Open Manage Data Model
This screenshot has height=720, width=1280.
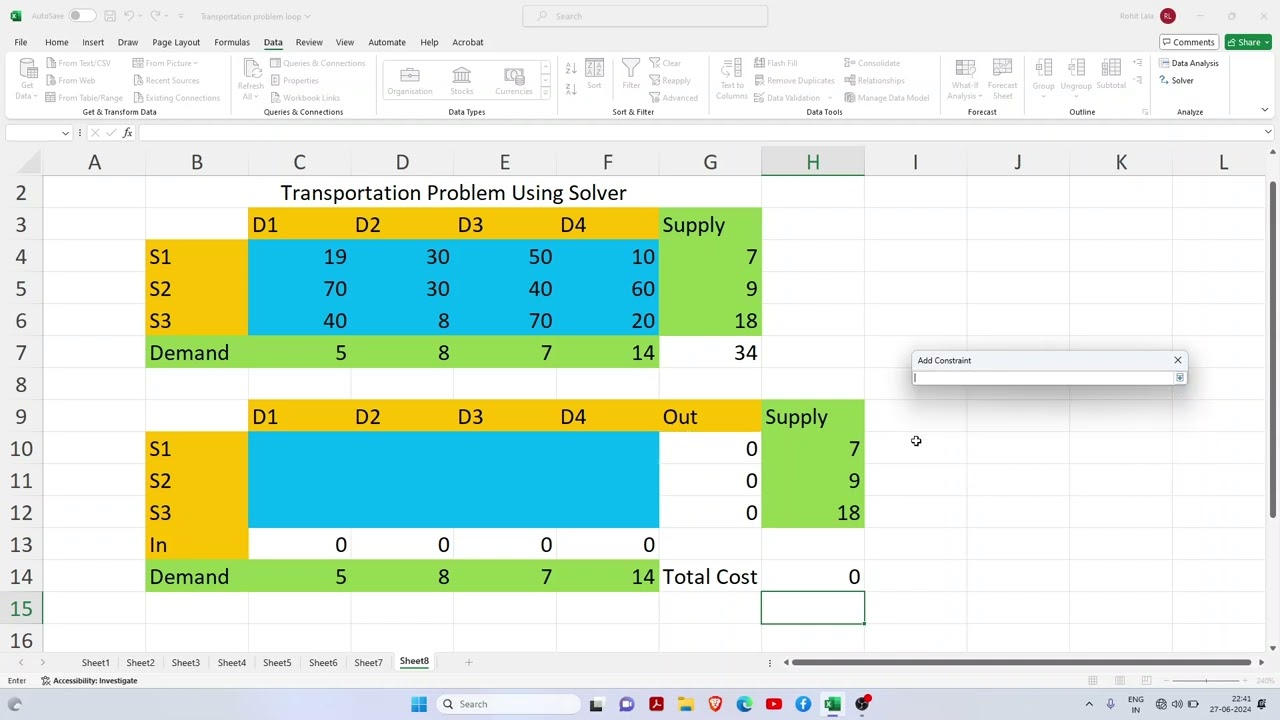click(886, 97)
